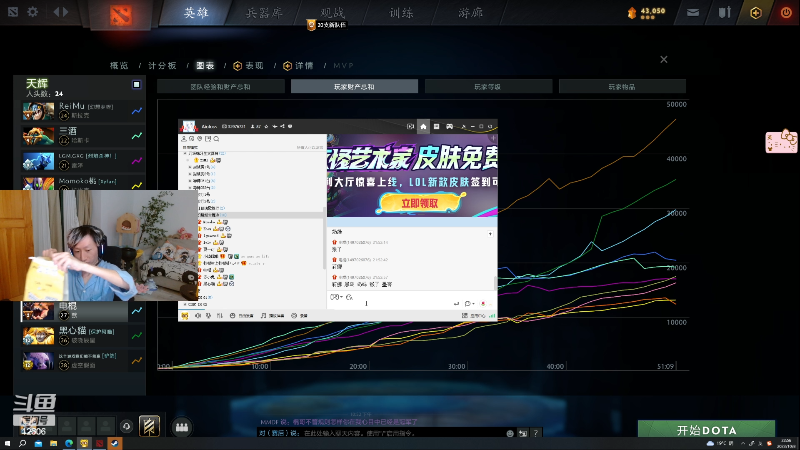
Task: Toggle 三酒 player graph line icon
Action: coord(137,136)
